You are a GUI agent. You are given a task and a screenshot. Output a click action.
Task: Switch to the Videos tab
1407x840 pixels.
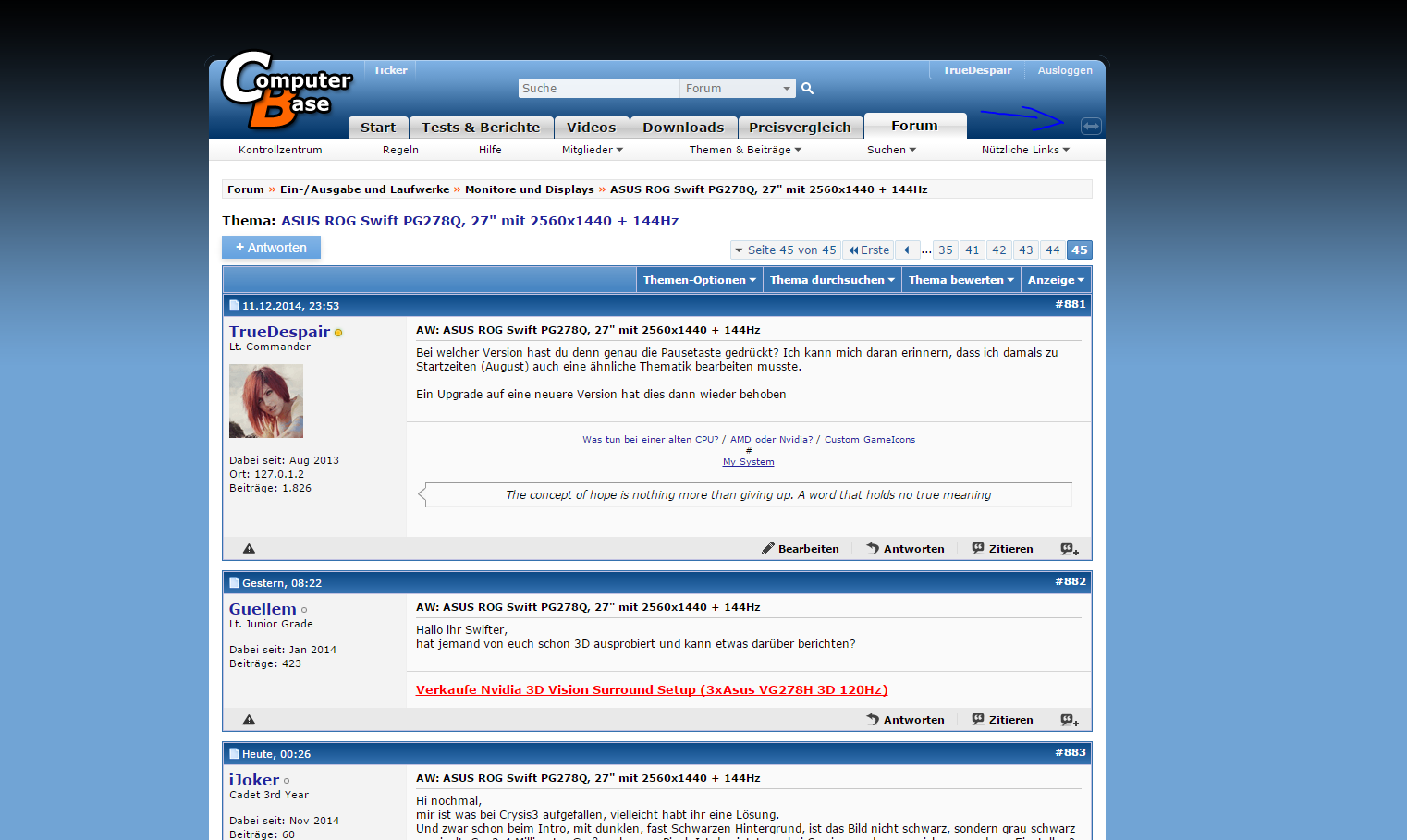point(592,128)
